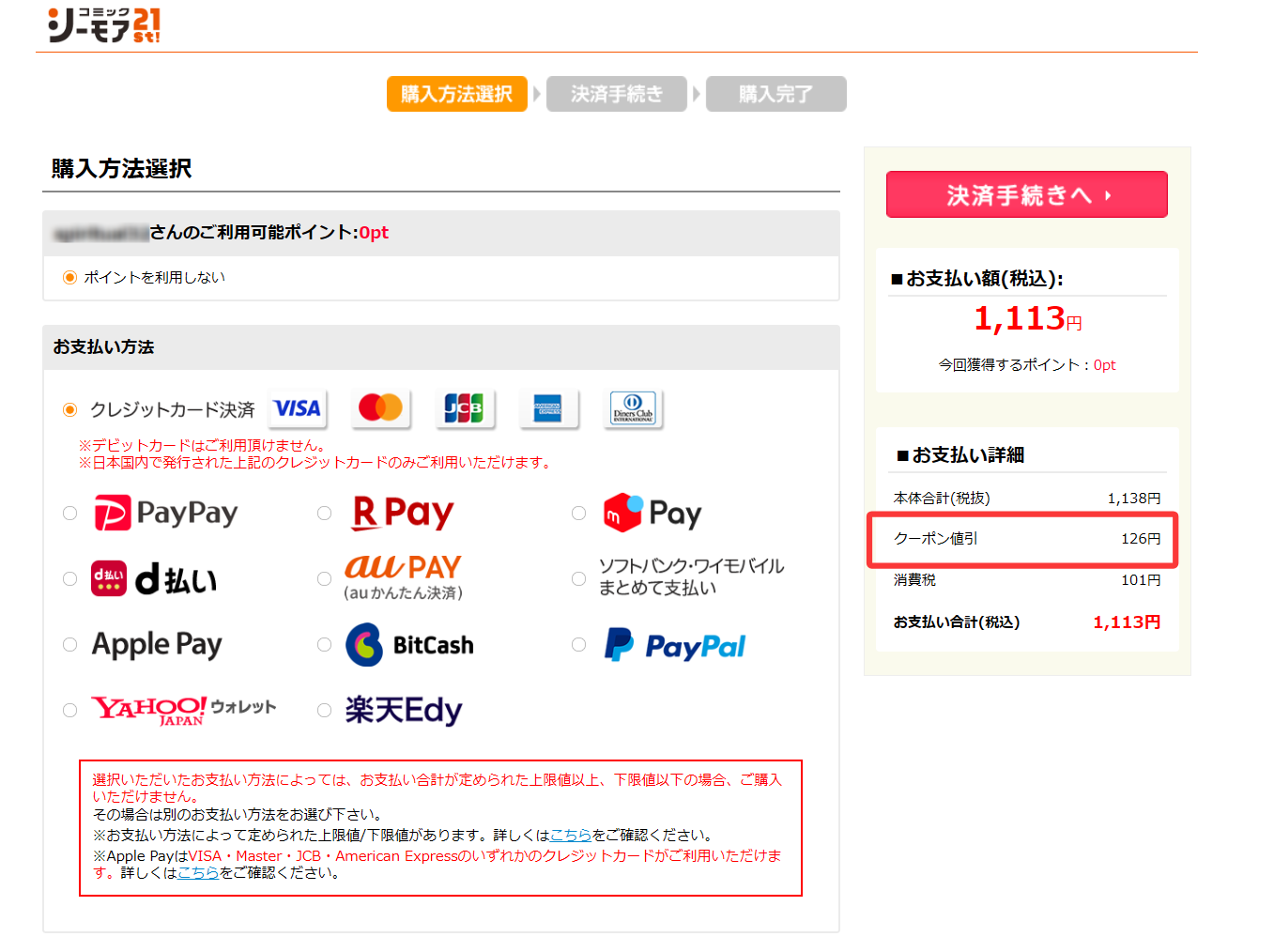The width and height of the screenshot is (1274, 952).
Task: Select the Yahoo! ウォレット radio button
Action: 69,710
